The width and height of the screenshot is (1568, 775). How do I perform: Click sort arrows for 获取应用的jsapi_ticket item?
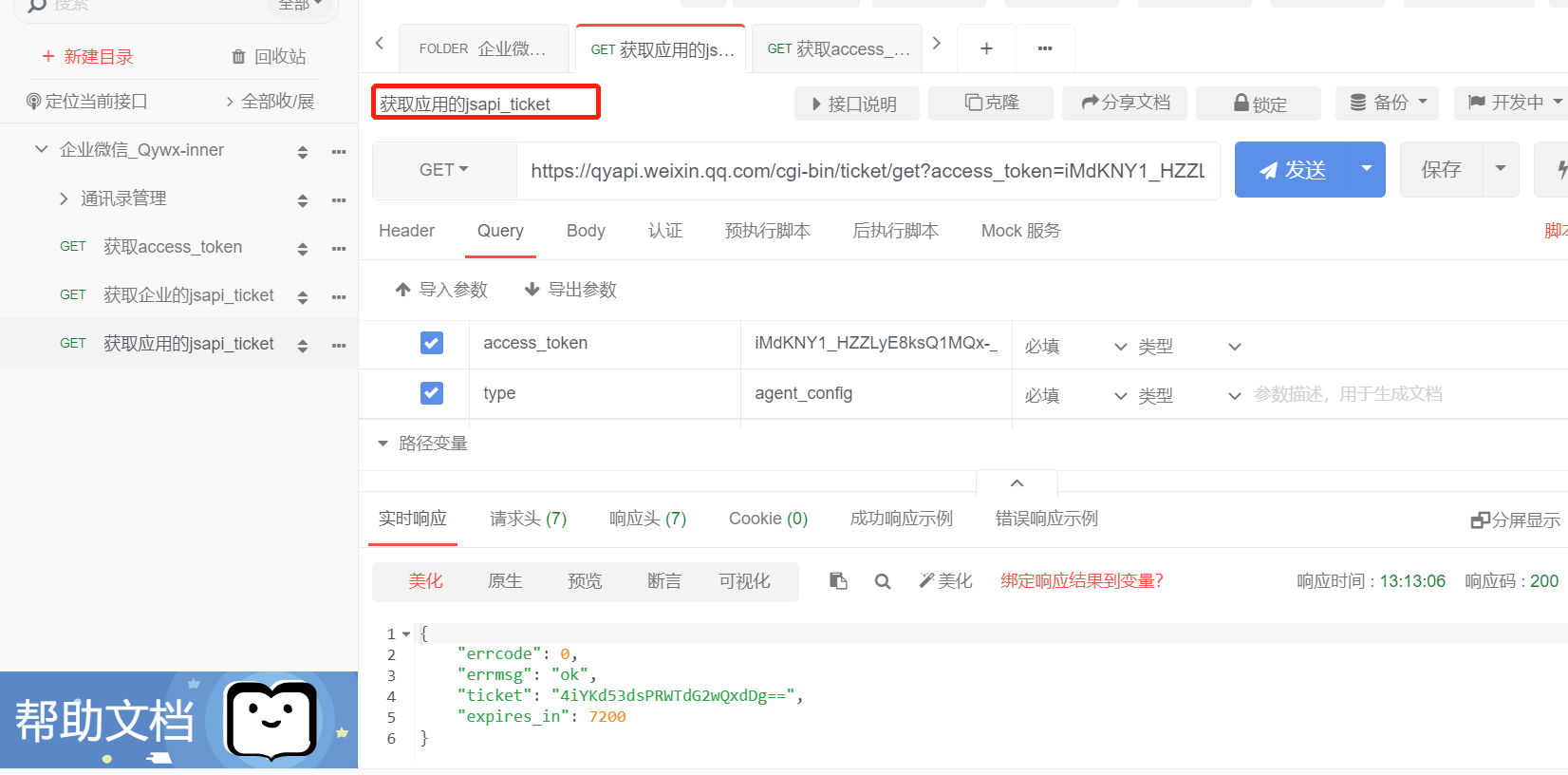pyautogui.click(x=303, y=346)
